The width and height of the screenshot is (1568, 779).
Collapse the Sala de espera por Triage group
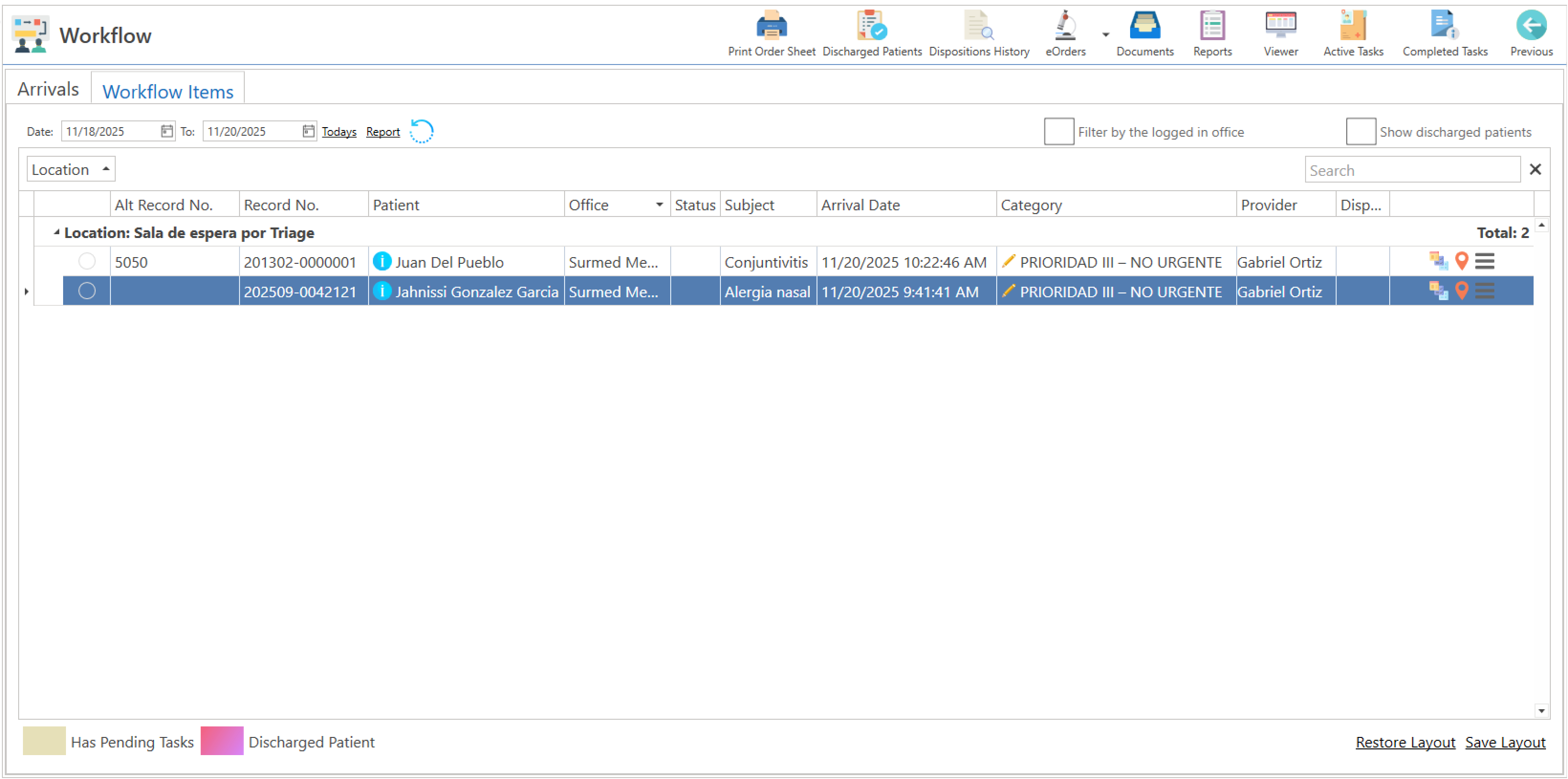click(56, 232)
